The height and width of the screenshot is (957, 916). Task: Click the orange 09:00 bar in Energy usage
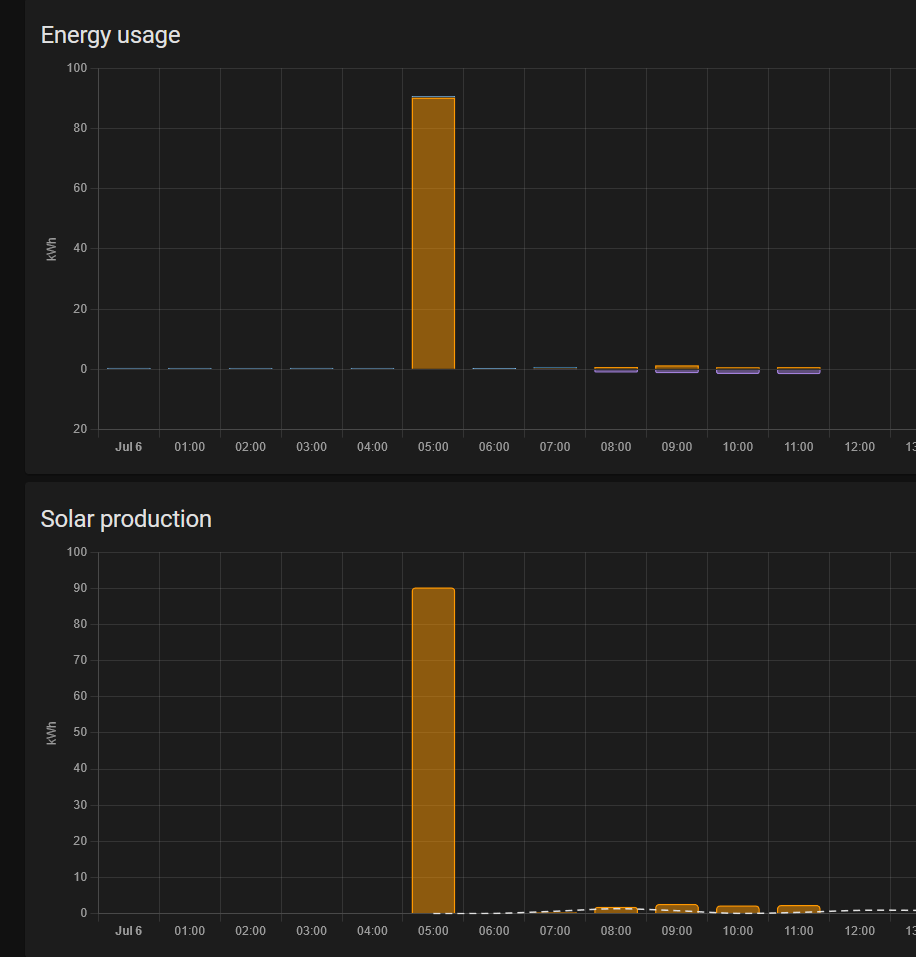coord(676,366)
